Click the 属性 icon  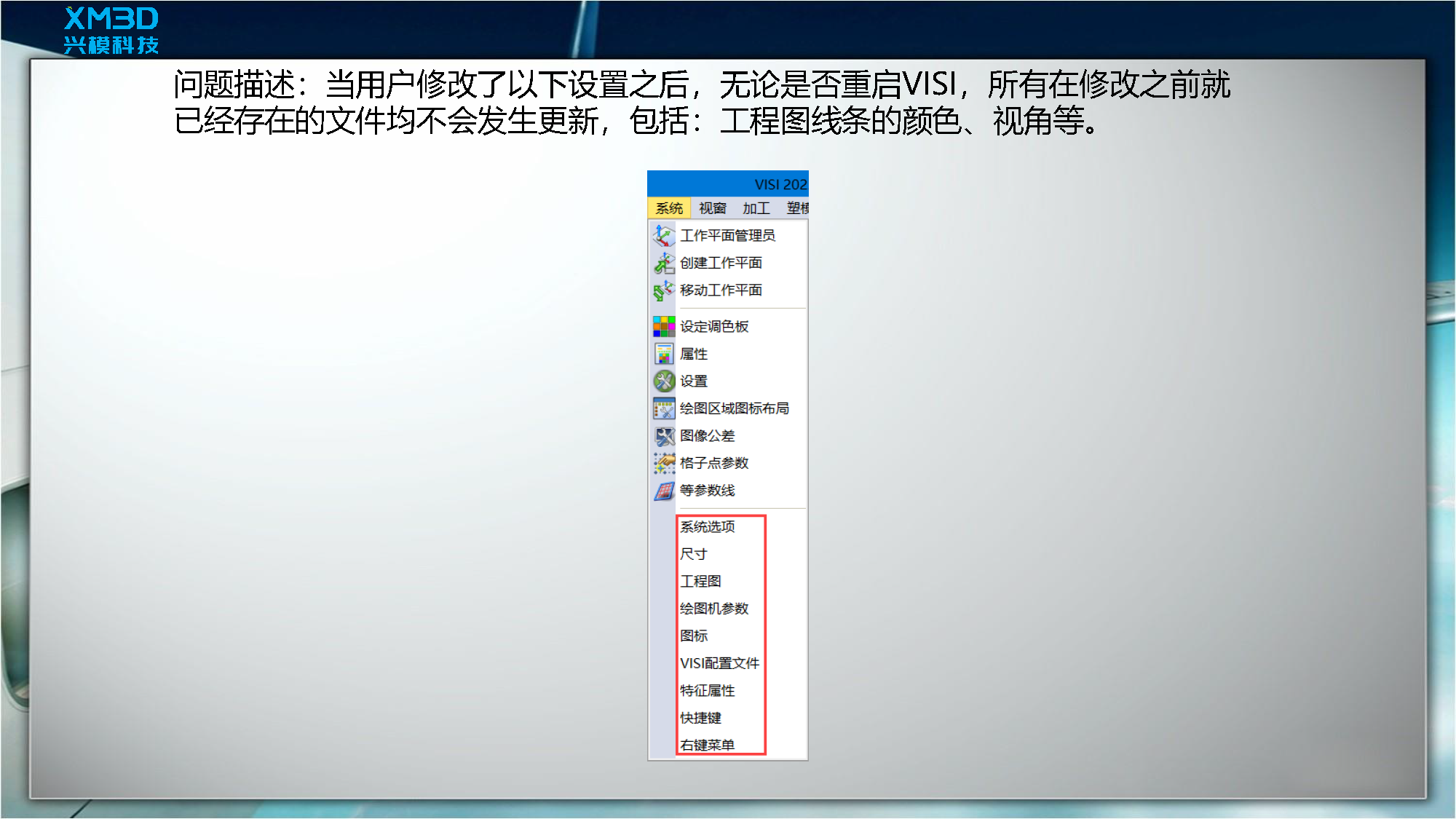point(663,354)
